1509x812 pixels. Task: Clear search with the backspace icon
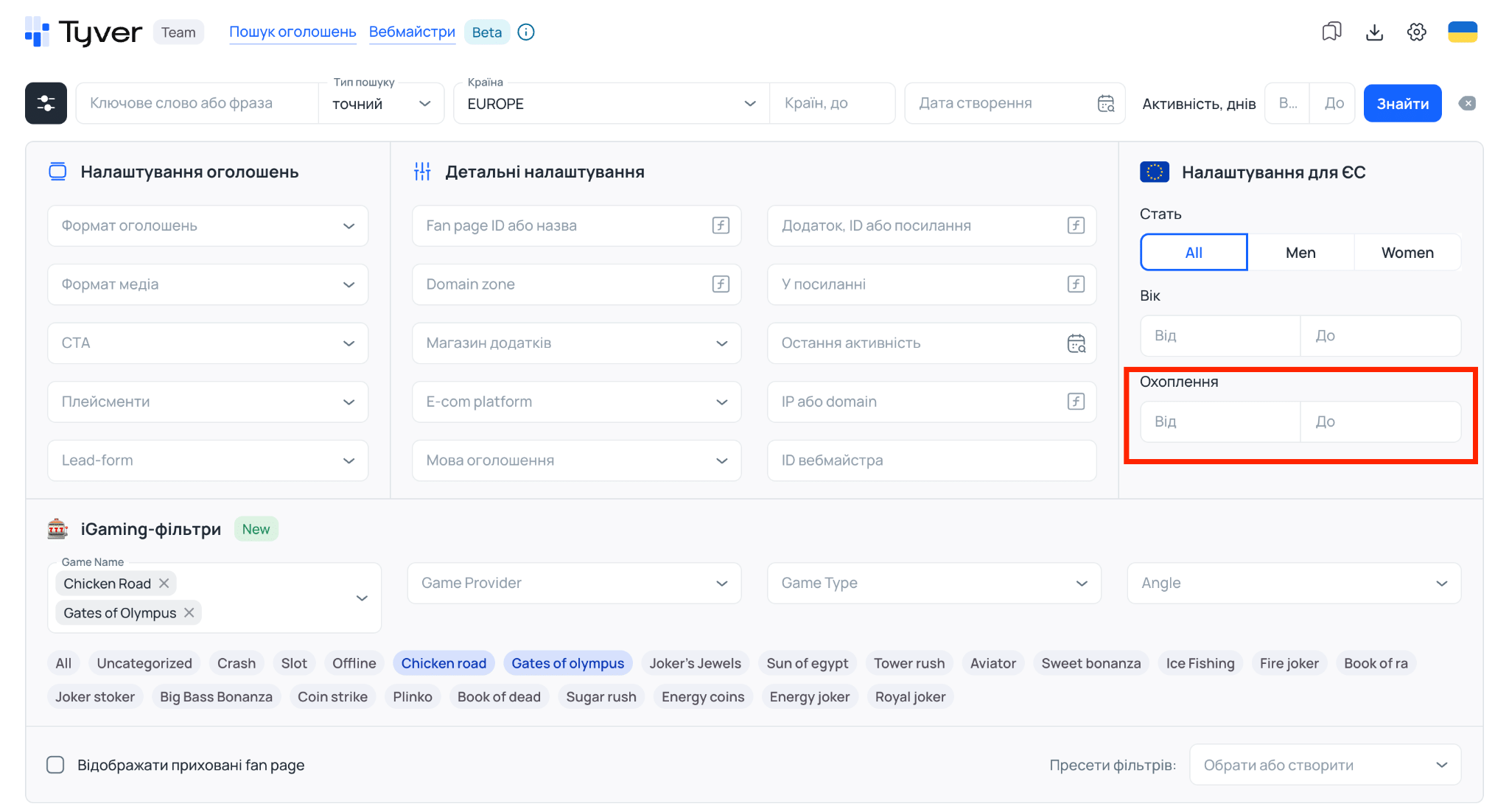tap(1467, 103)
